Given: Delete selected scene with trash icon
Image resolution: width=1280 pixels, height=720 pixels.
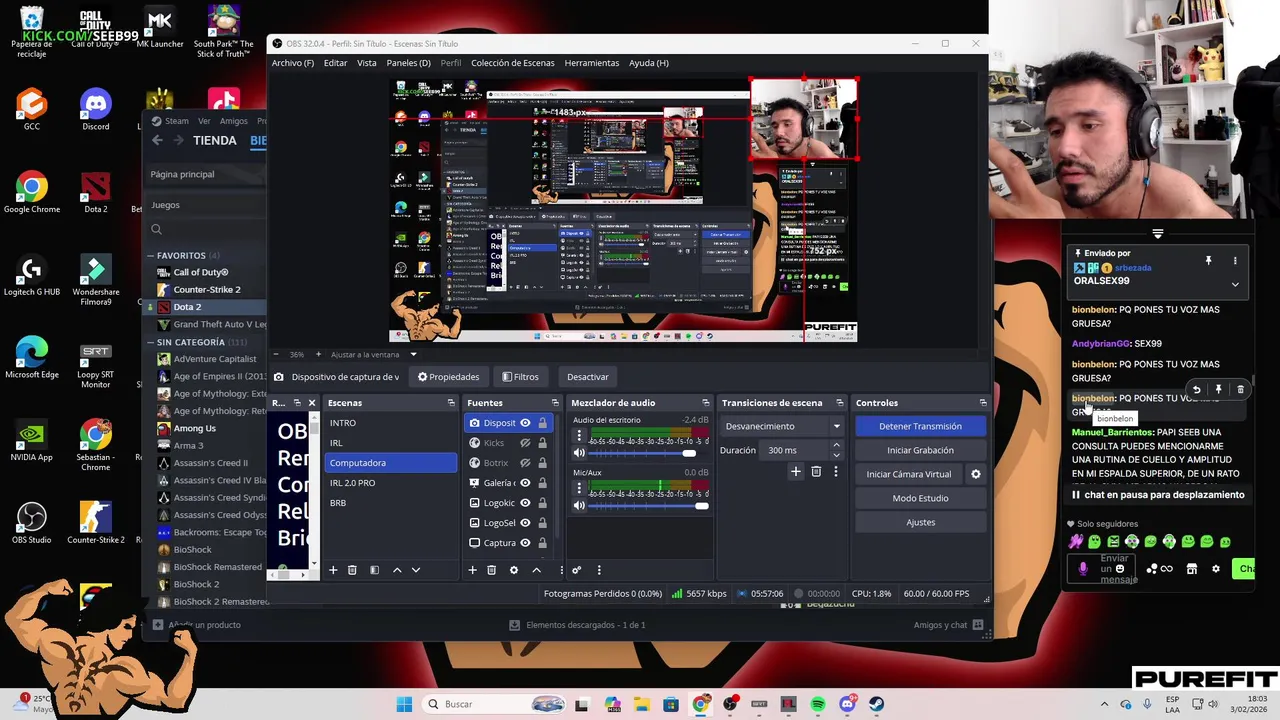Looking at the screenshot, I should tap(352, 570).
